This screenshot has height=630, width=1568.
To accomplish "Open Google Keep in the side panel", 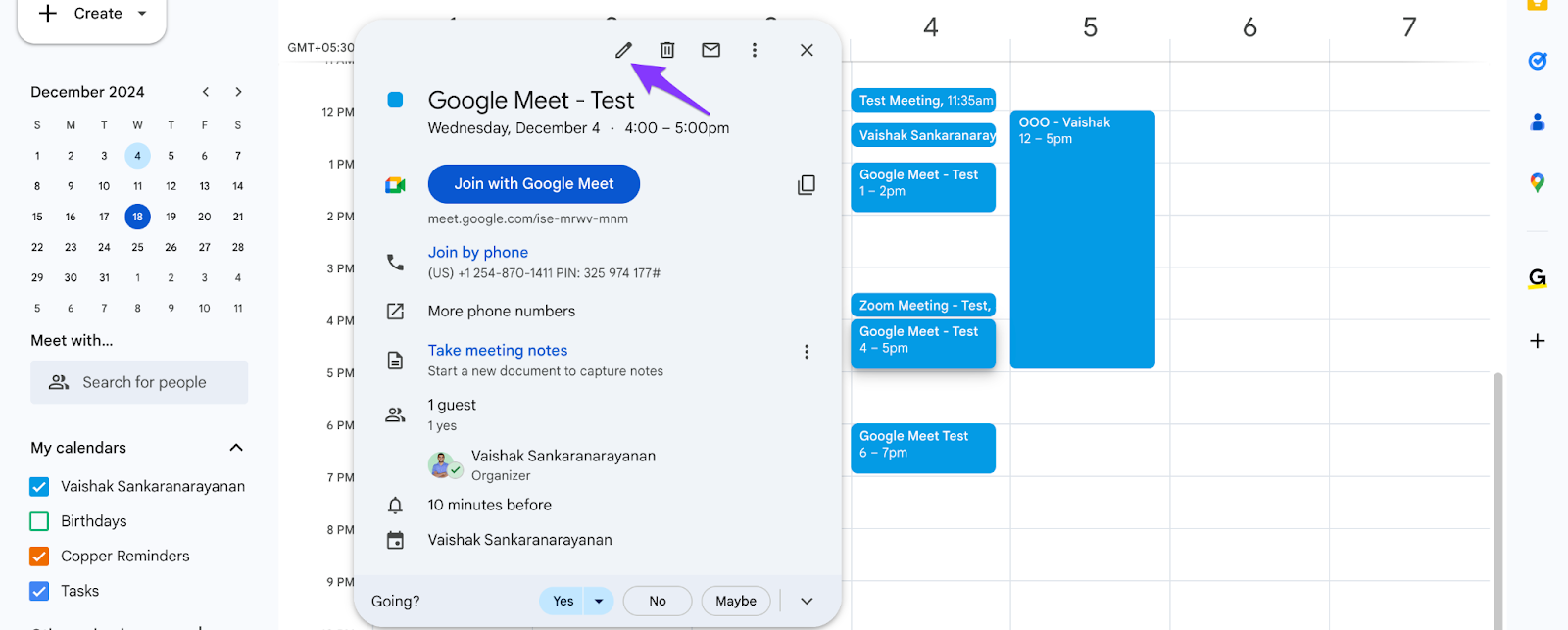I will pos(1538,5).
